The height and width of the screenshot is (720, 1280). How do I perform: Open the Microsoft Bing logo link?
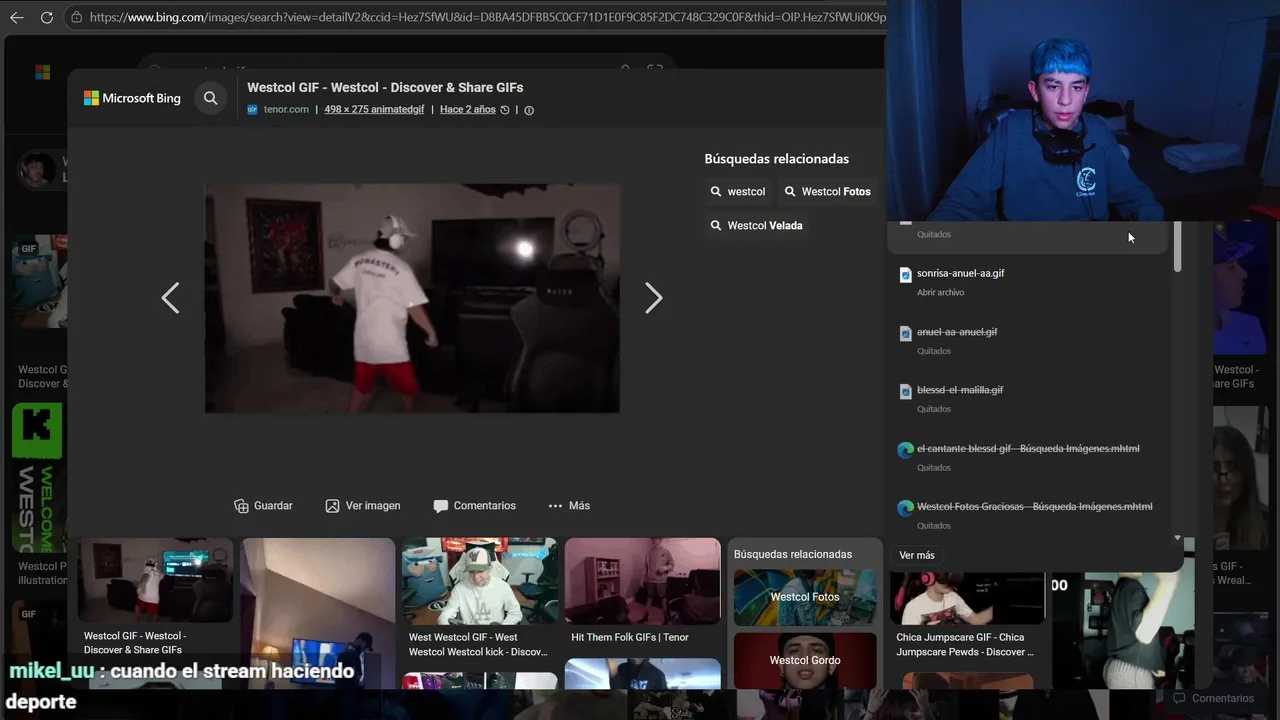pyautogui.click(x=132, y=98)
